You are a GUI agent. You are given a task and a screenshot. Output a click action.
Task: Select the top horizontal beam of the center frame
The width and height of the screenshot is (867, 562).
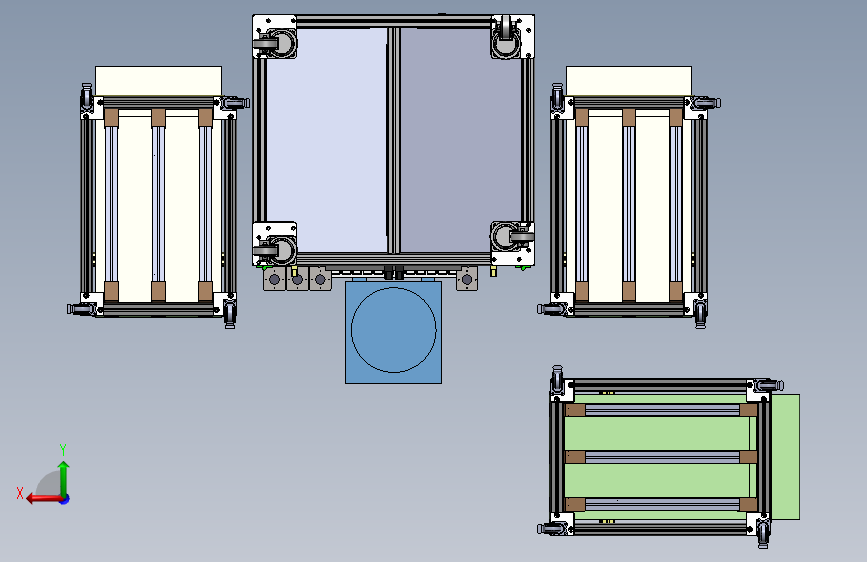pyautogui.click(x=394, y=22)
